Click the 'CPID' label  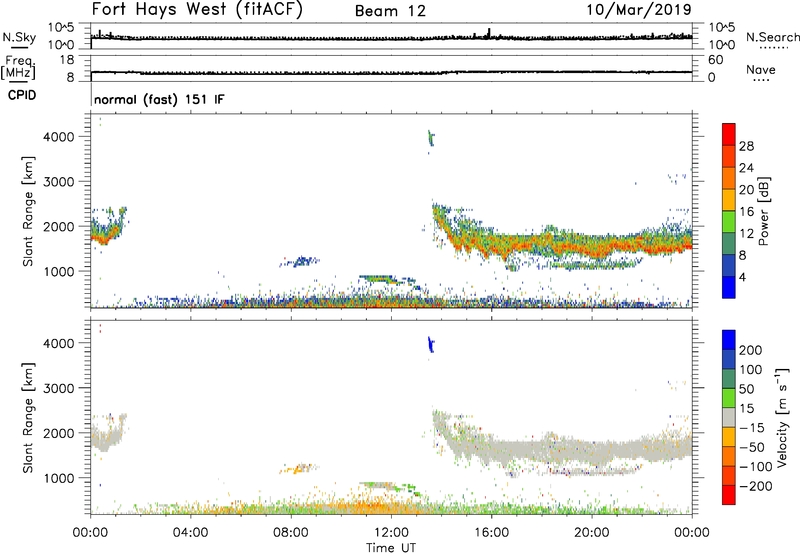coord(22,95)
